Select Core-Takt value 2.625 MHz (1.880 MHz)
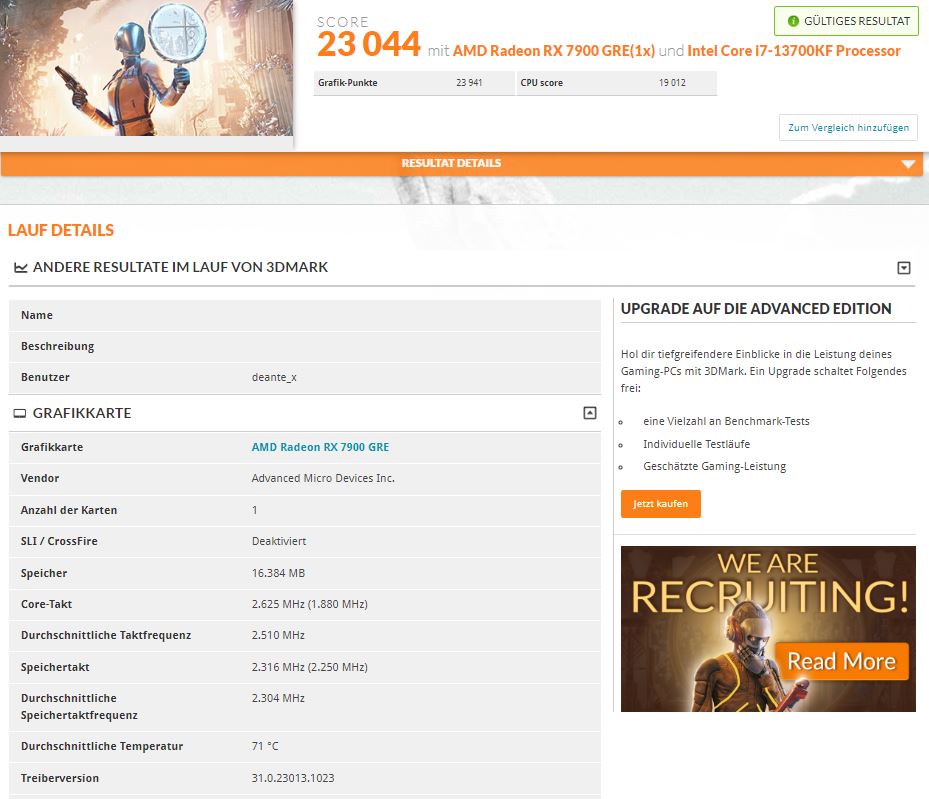The image size is (929, 799). click(x=309, y=604)
